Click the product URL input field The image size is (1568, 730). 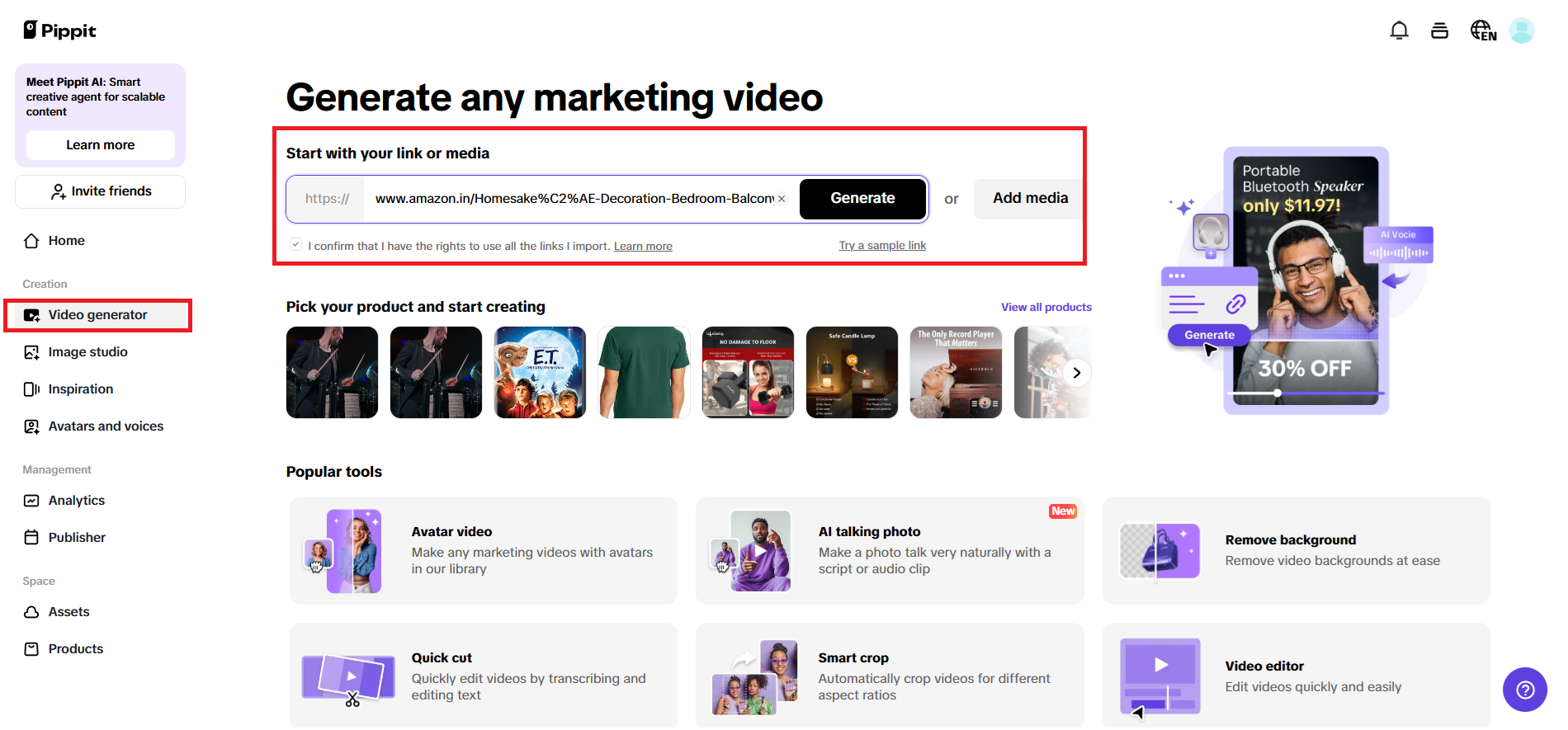tap(574, 199)
